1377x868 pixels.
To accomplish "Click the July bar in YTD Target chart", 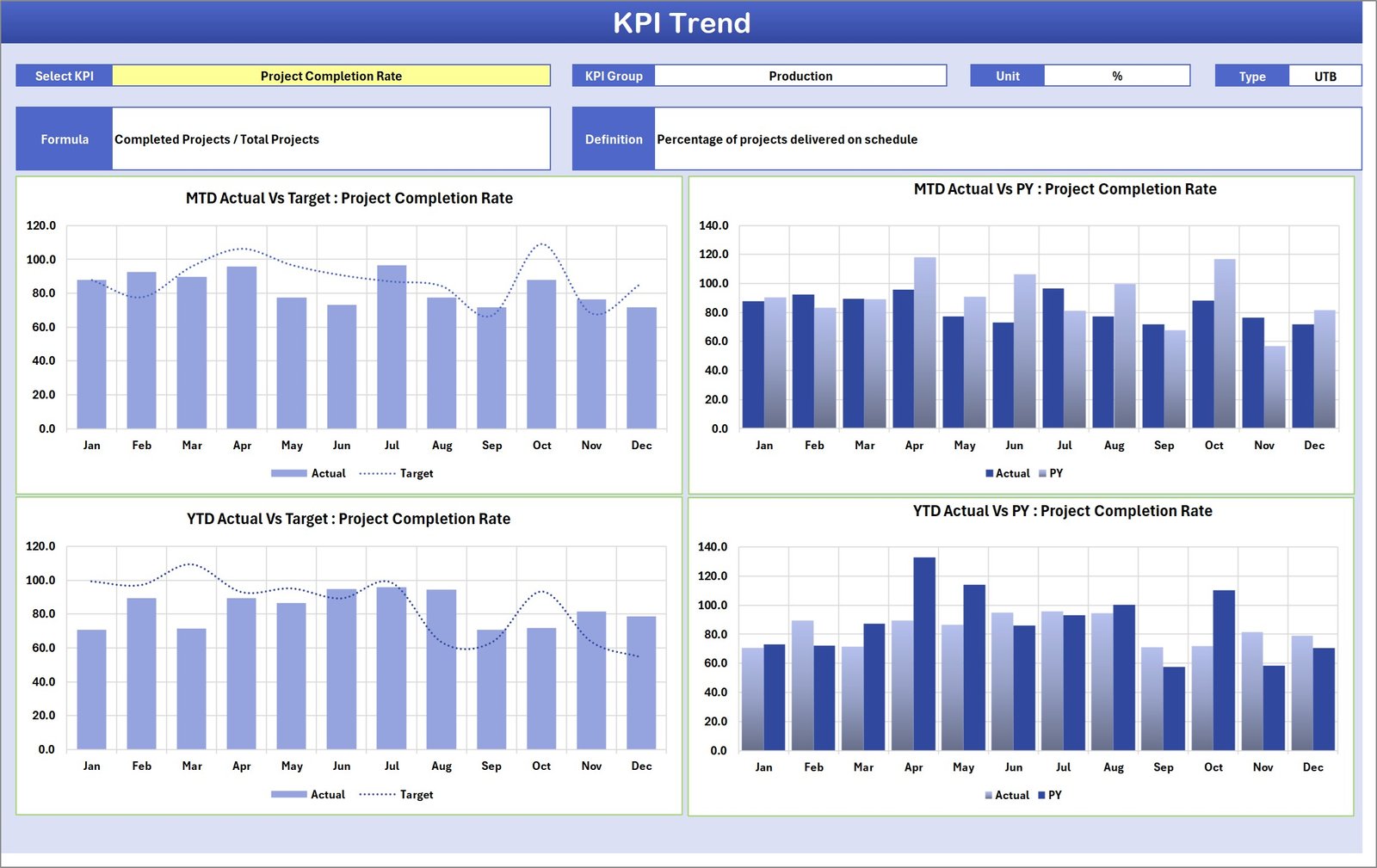I will pos(392,671).
